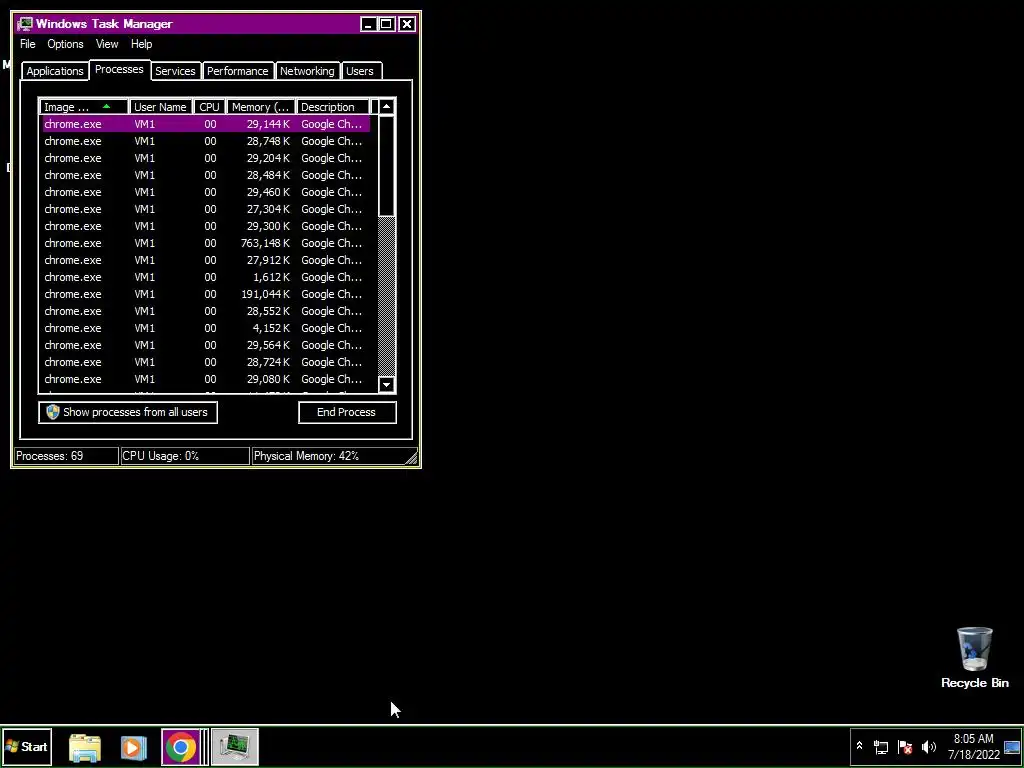Screen dimensions: 1024x768
Task: Open the Users tab
Action: pos(360,71)
